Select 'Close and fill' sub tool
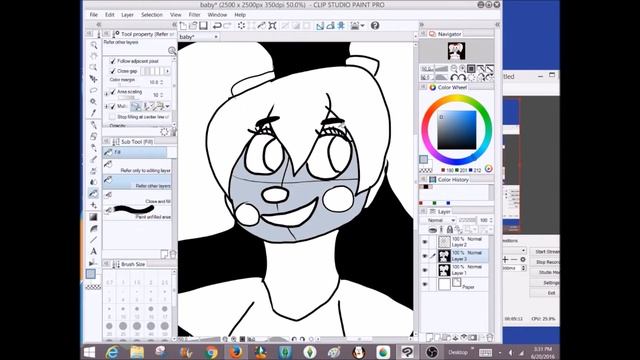This screenshot has height=360, width=640. [137, 198]
